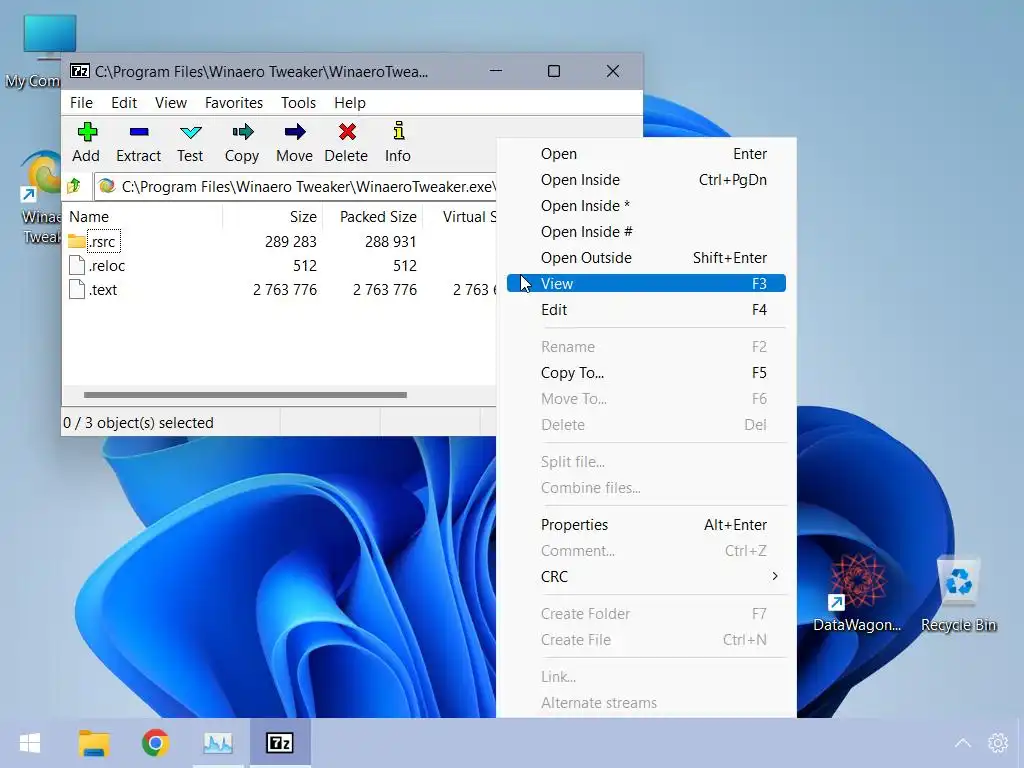Select the .reloc file icon
1024x768 pixels.
tap(77, 265)
